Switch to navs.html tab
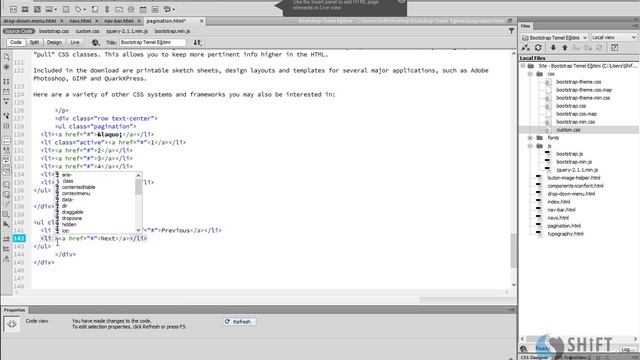The width and height of the screenshot is (640, 360). pos(80,21)
